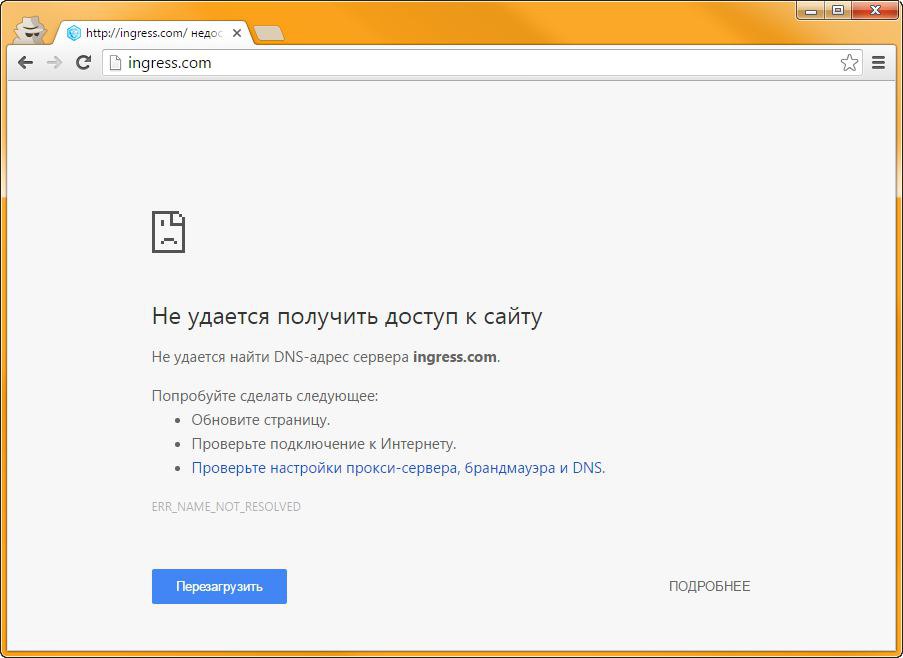This screenshot has width=903, height=658.
Task: Click the forward navigation arrow
Action: tap(54, 62)
